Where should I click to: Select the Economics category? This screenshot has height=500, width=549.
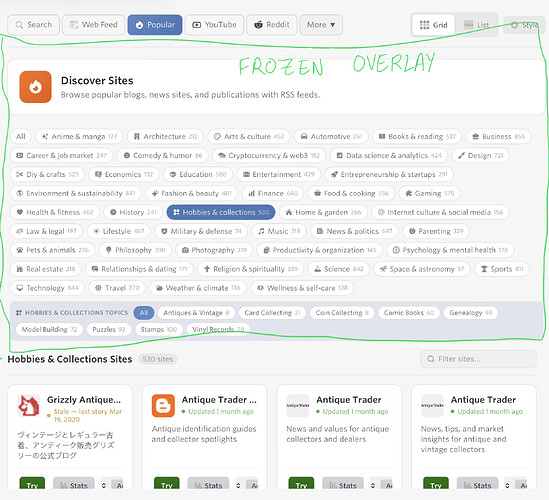(124, 174)
